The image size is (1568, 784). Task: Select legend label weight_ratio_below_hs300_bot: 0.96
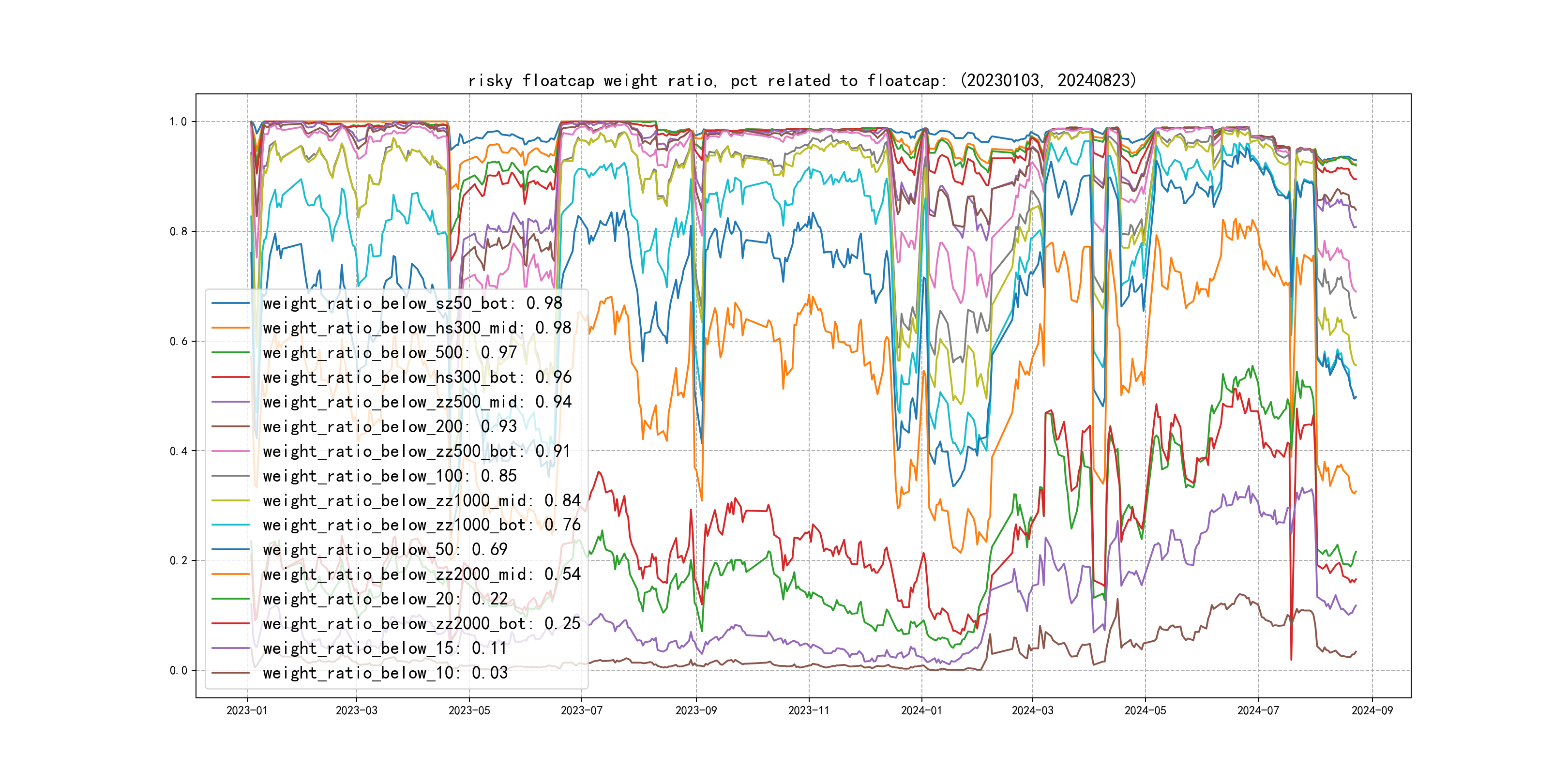pos(417,377)
